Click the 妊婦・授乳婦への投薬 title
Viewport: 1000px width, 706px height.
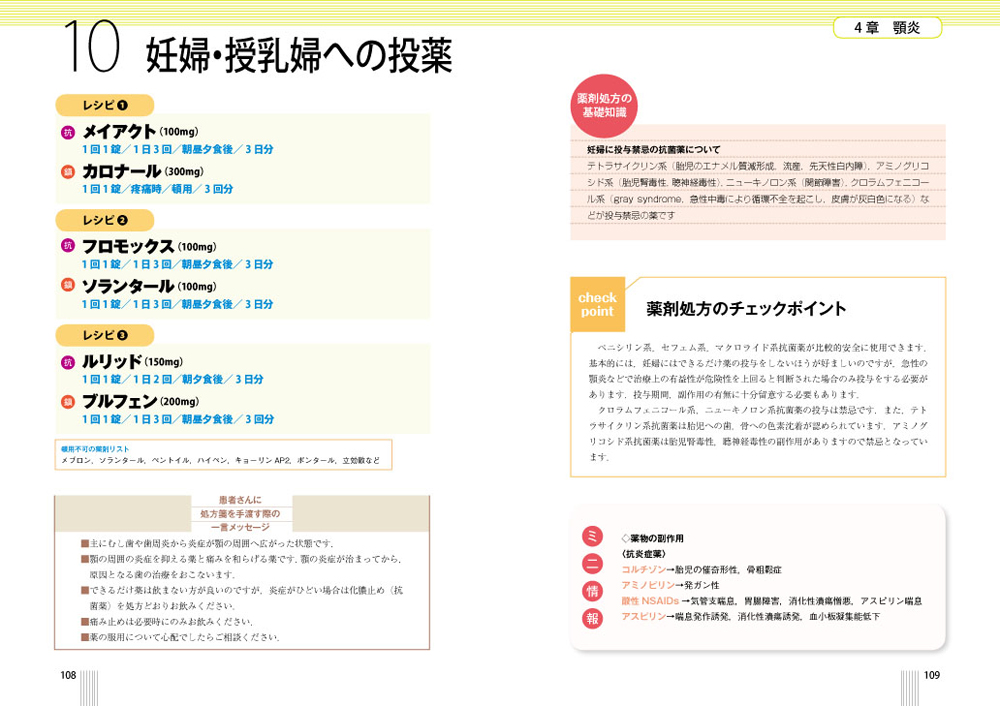[299, 56]
